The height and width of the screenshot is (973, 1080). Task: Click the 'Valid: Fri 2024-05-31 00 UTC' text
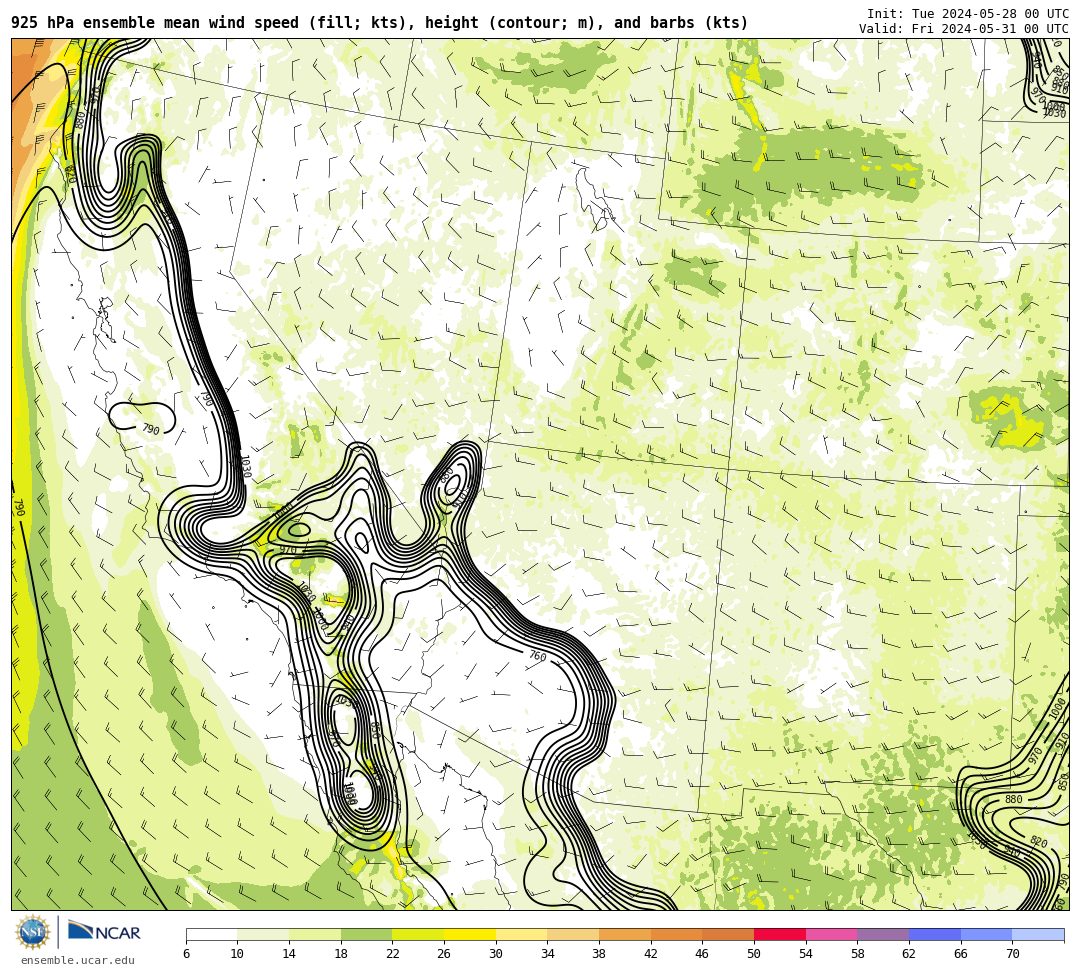coord(964,29)
